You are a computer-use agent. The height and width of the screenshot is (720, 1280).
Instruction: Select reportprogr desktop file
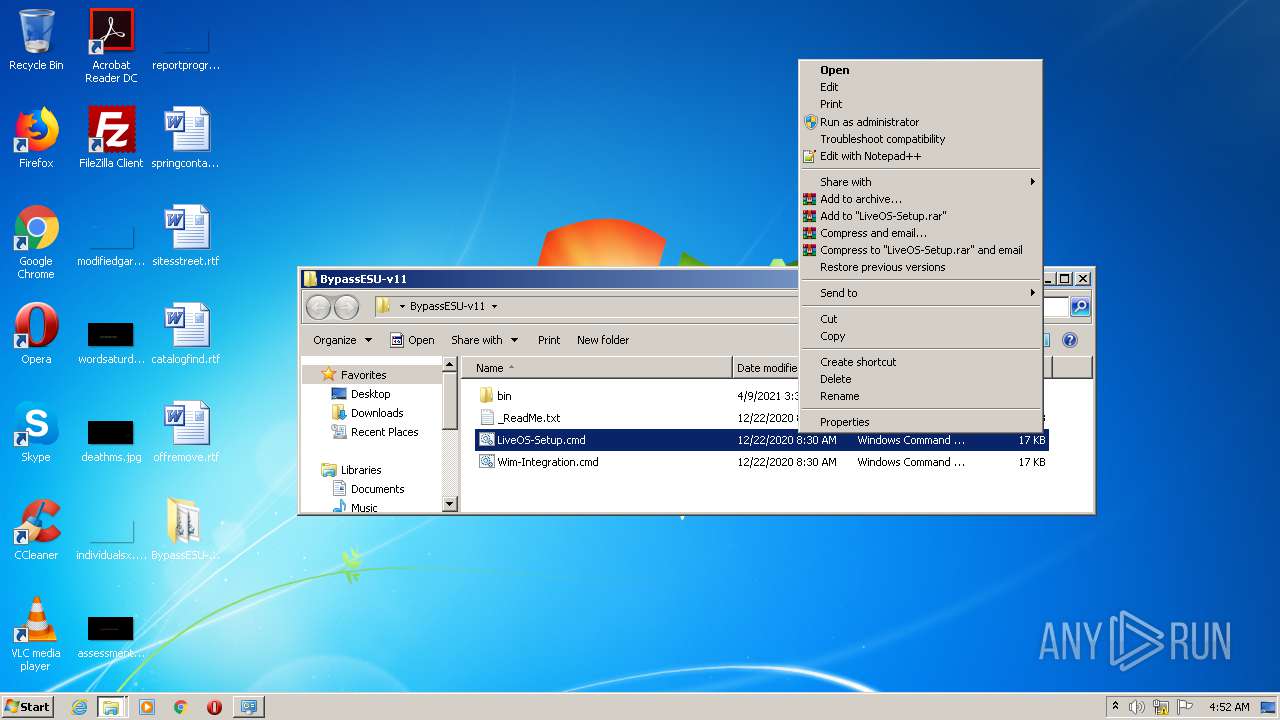(x=186, y=45)
